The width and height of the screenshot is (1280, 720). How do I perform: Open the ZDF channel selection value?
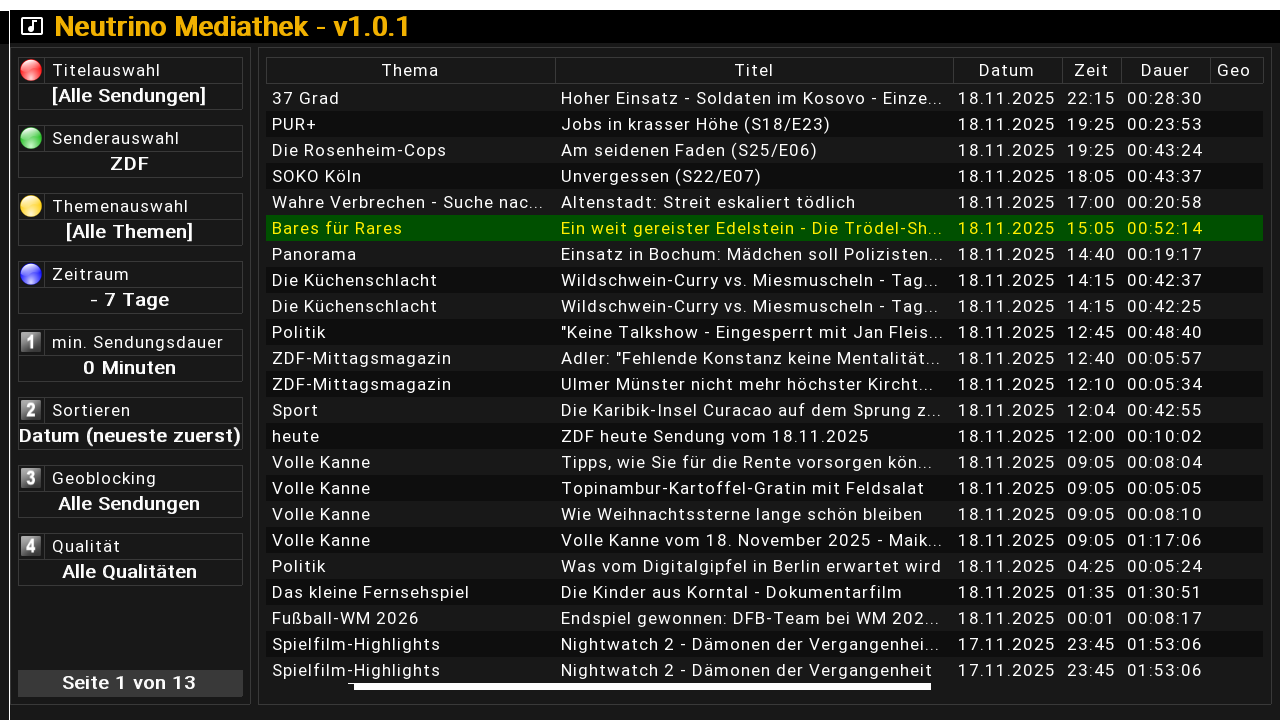(x=130, y=164)
